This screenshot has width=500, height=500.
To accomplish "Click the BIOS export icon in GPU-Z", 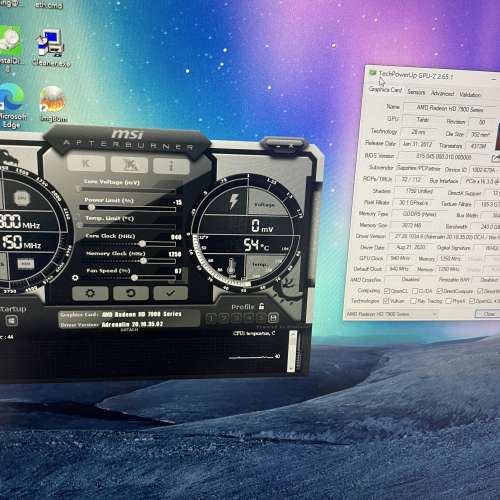I will click(x=495, y=158).
